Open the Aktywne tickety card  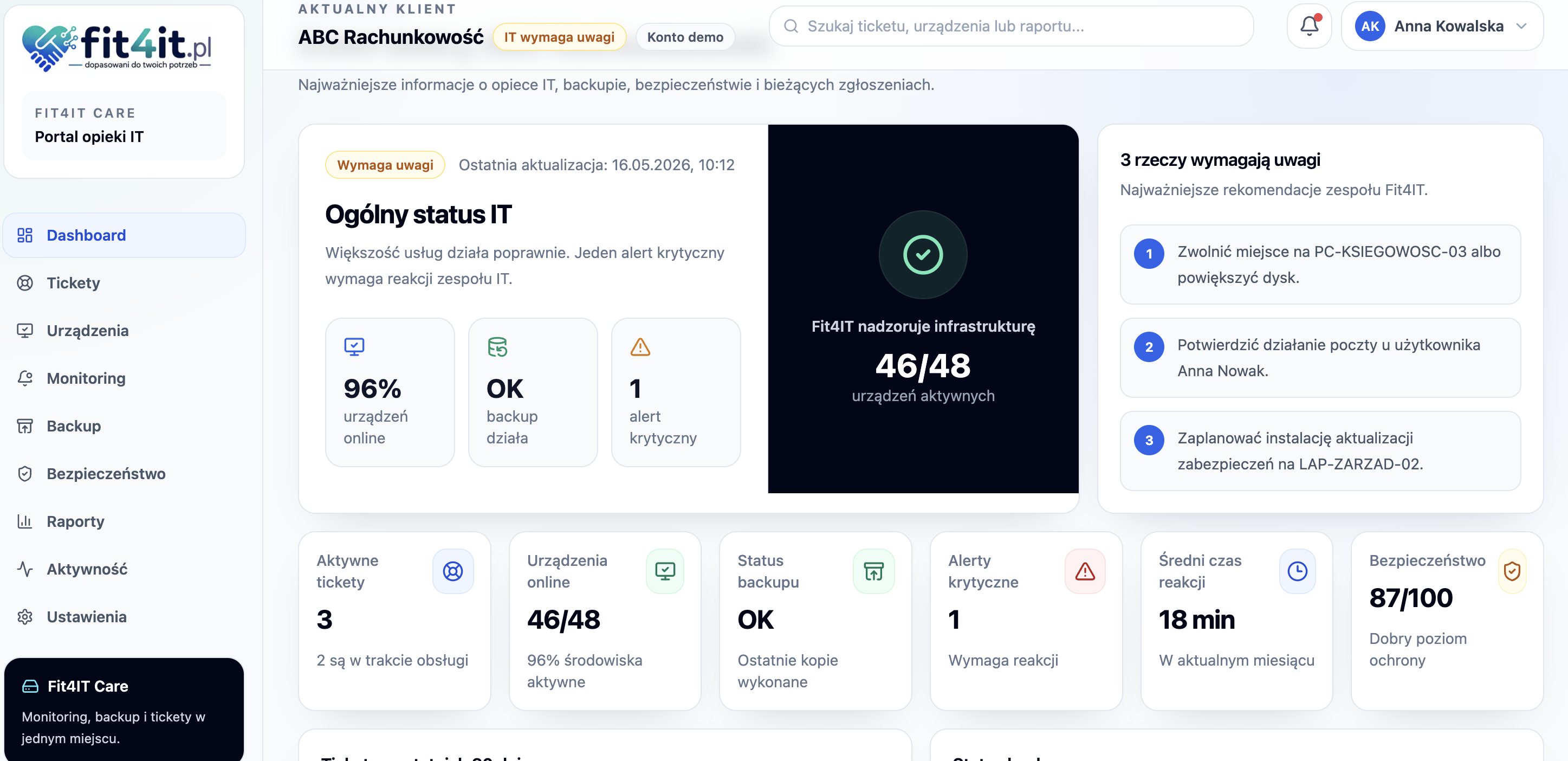(x=394, y=621)
